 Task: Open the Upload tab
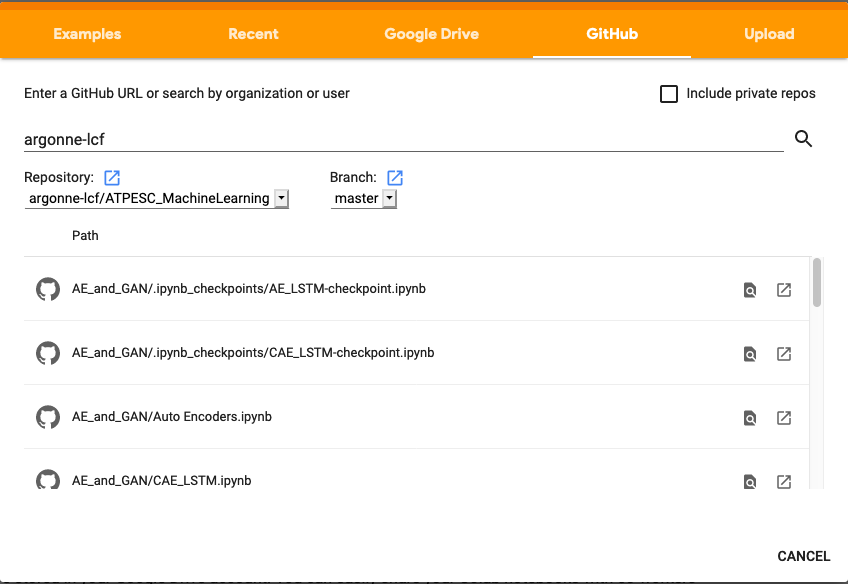[769, 34]
